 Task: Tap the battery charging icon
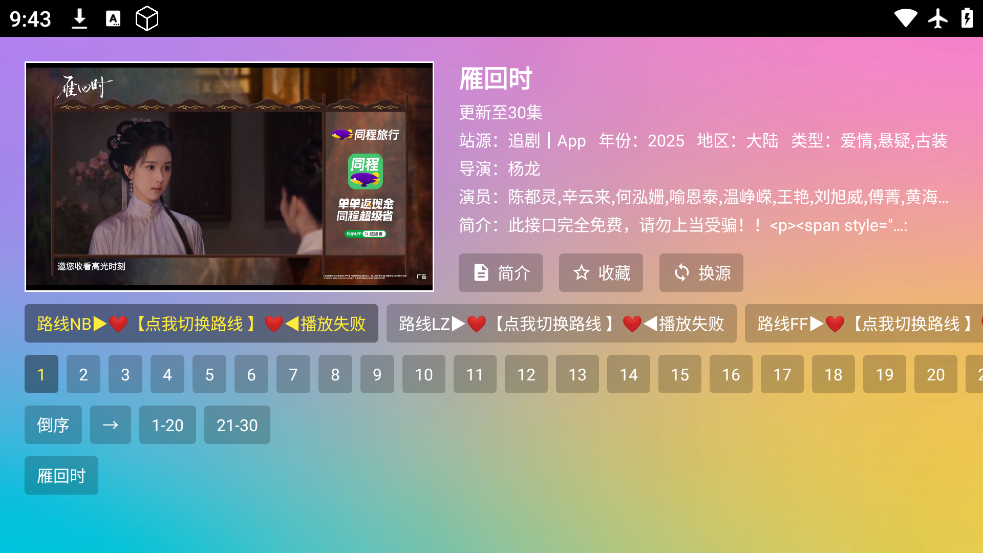click(967, 18)
